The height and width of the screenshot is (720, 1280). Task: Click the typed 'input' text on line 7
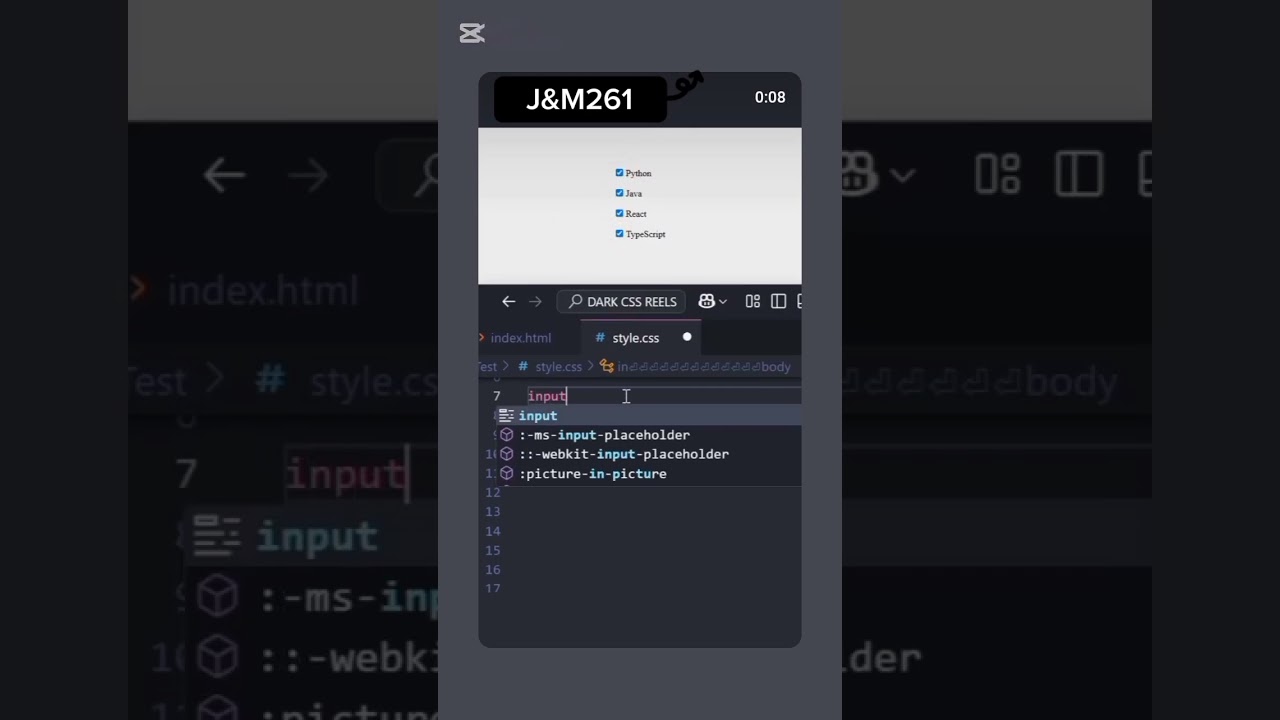click(547, 396)
